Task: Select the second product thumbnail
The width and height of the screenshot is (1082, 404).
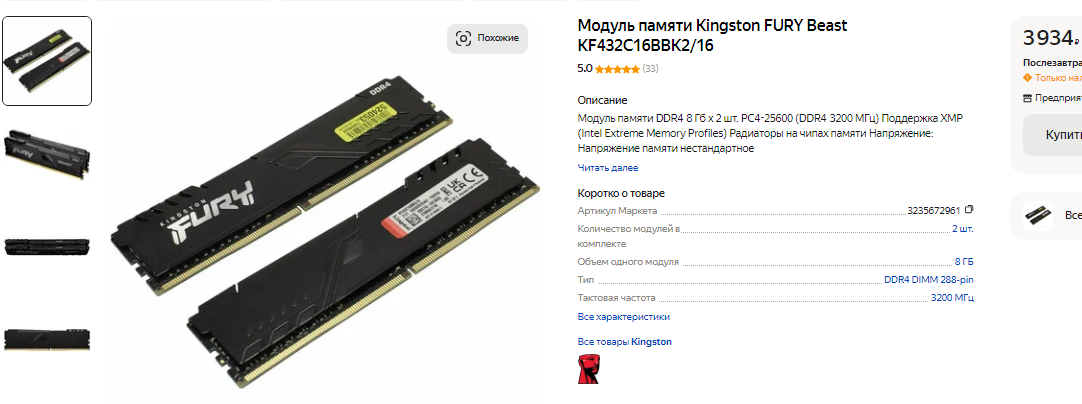Action: [x=47, y=153]
